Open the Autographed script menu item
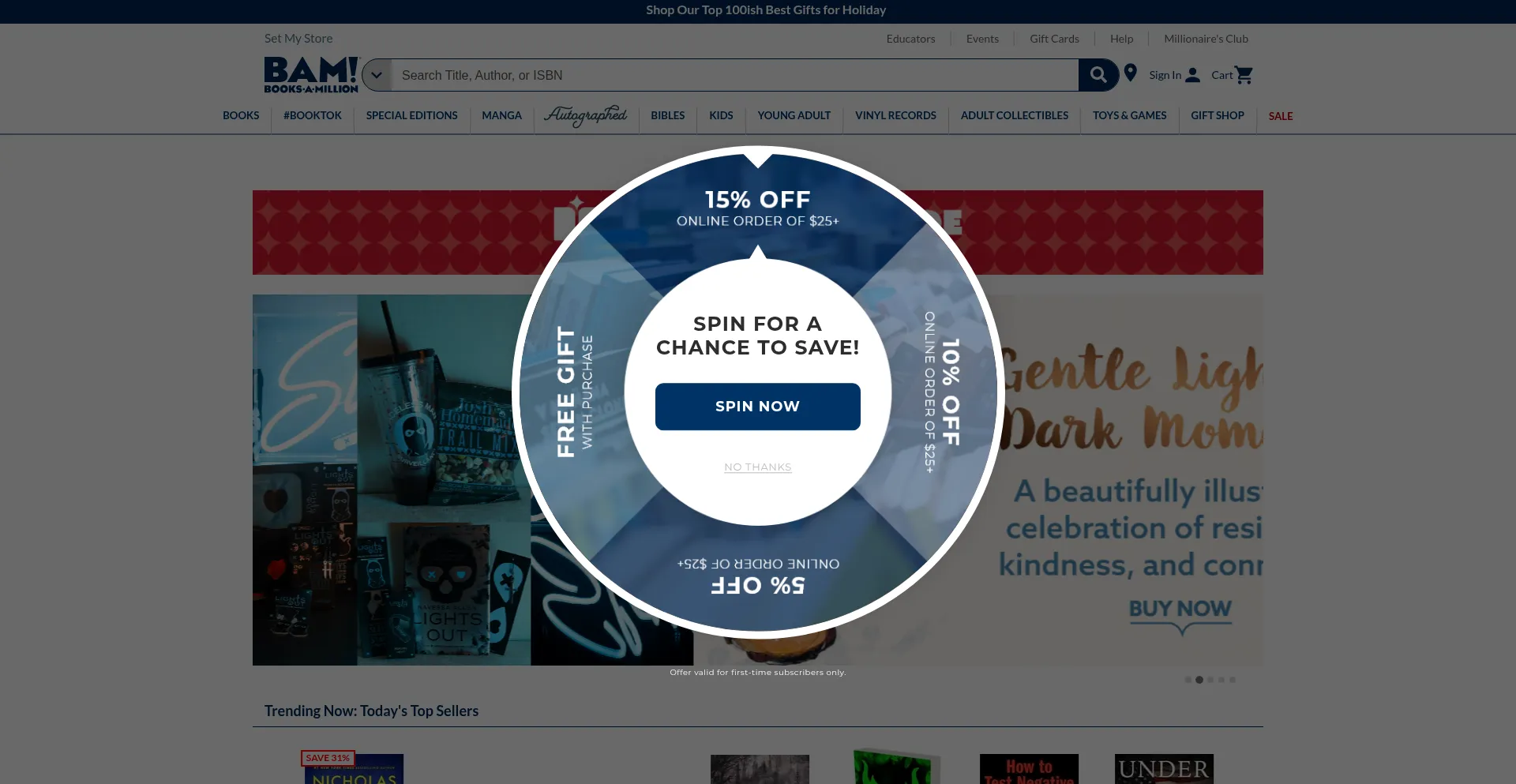 pyautogui.click(x=585, y=116)
